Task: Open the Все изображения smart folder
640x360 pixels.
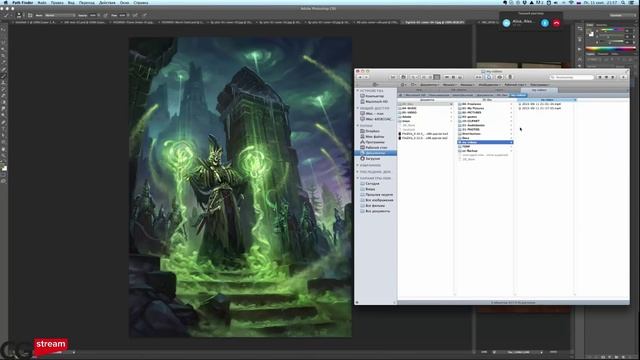Action: (379, 200)
